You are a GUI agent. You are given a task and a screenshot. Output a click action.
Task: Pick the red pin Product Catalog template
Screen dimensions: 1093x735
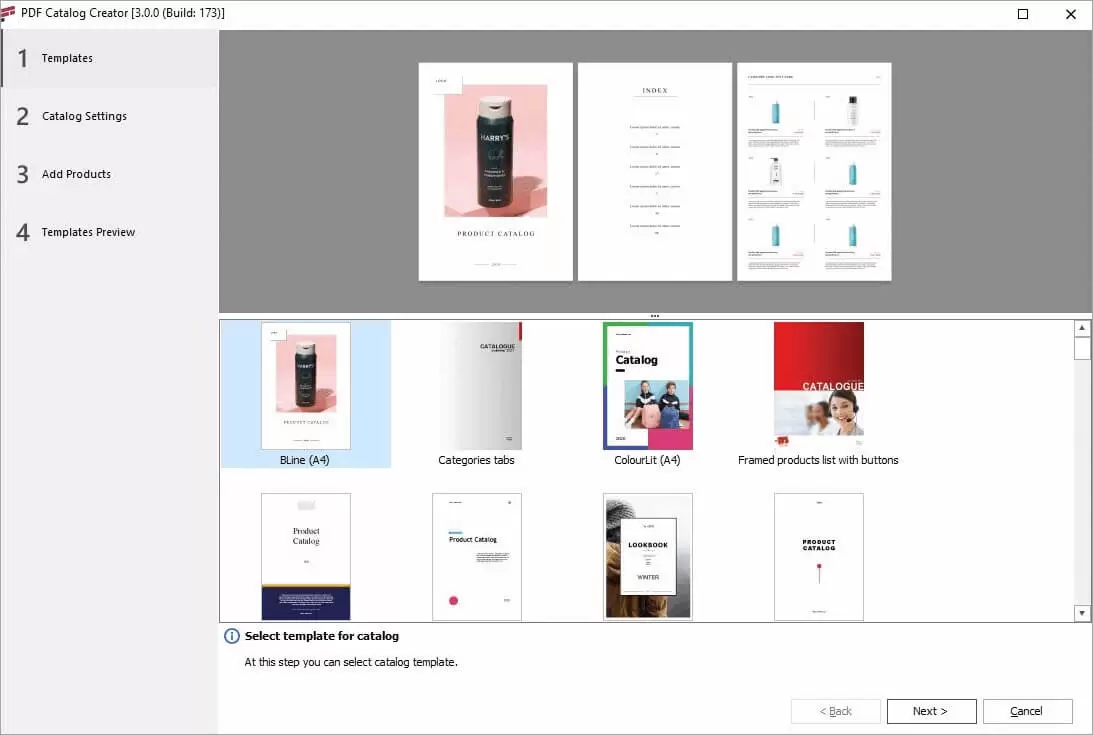[x=818, y=556]
